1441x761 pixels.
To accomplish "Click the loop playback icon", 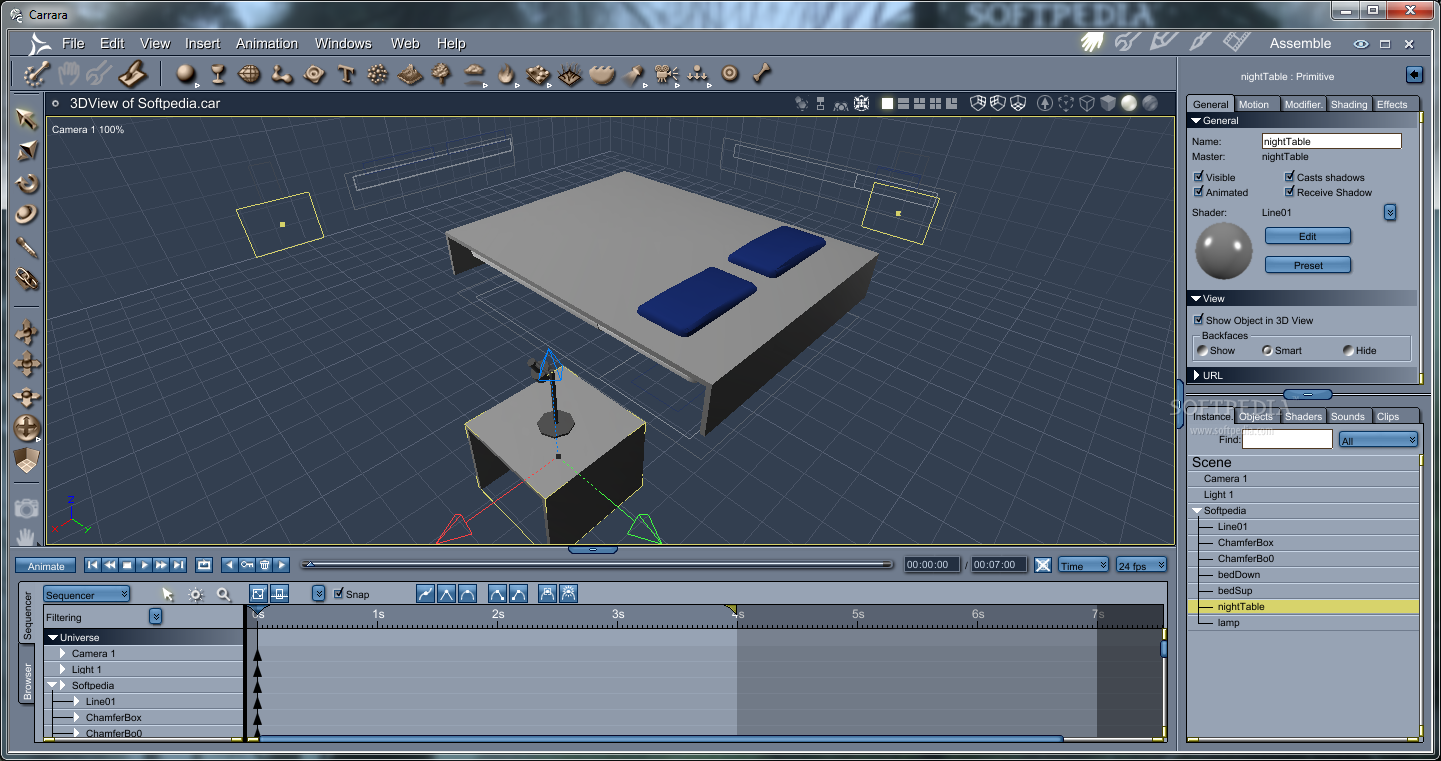I will coord(204,565).
